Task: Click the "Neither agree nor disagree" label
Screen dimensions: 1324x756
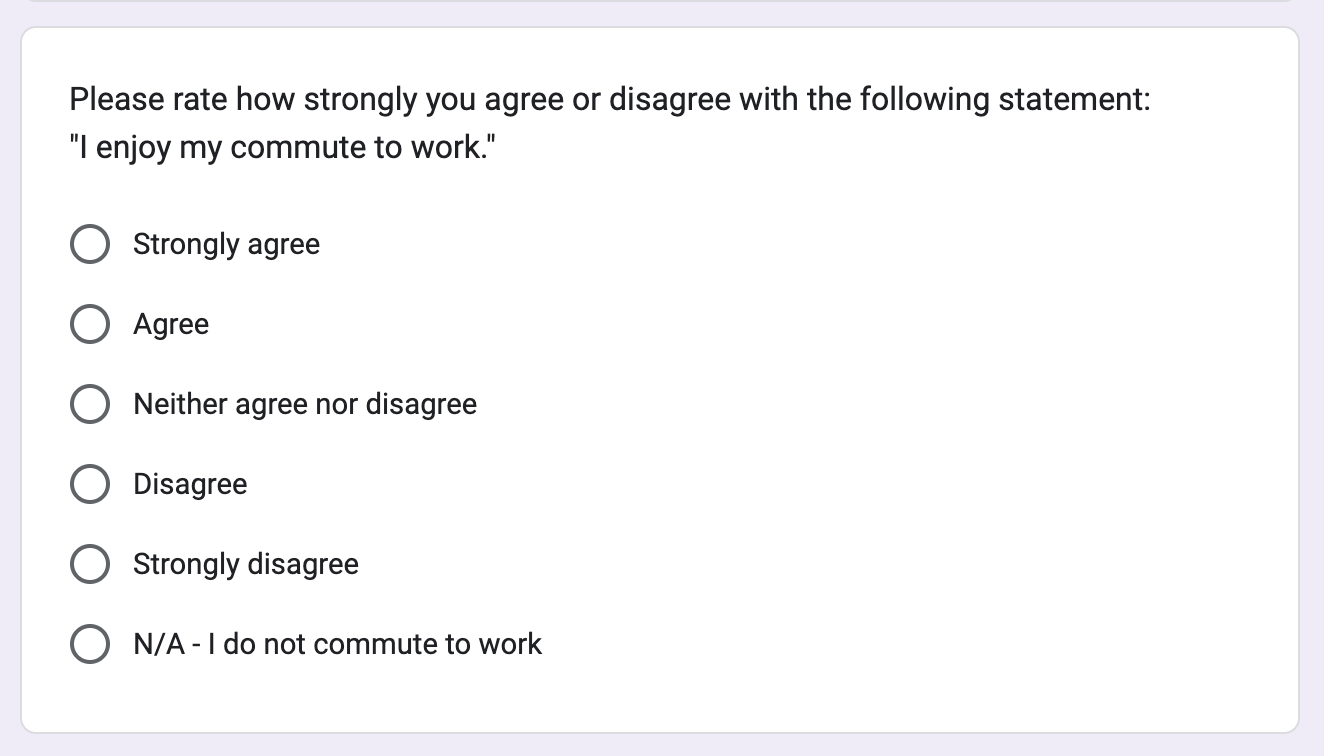Action: coord(305,405)
